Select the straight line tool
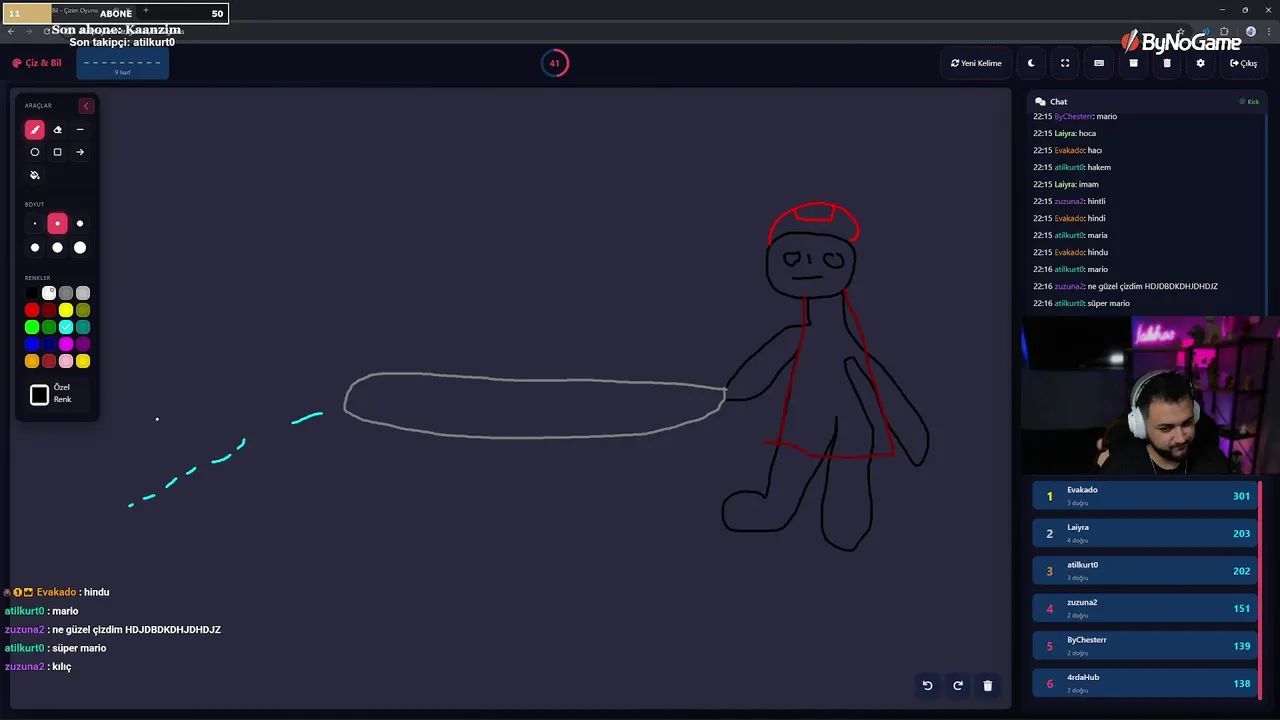 [80, 130]
